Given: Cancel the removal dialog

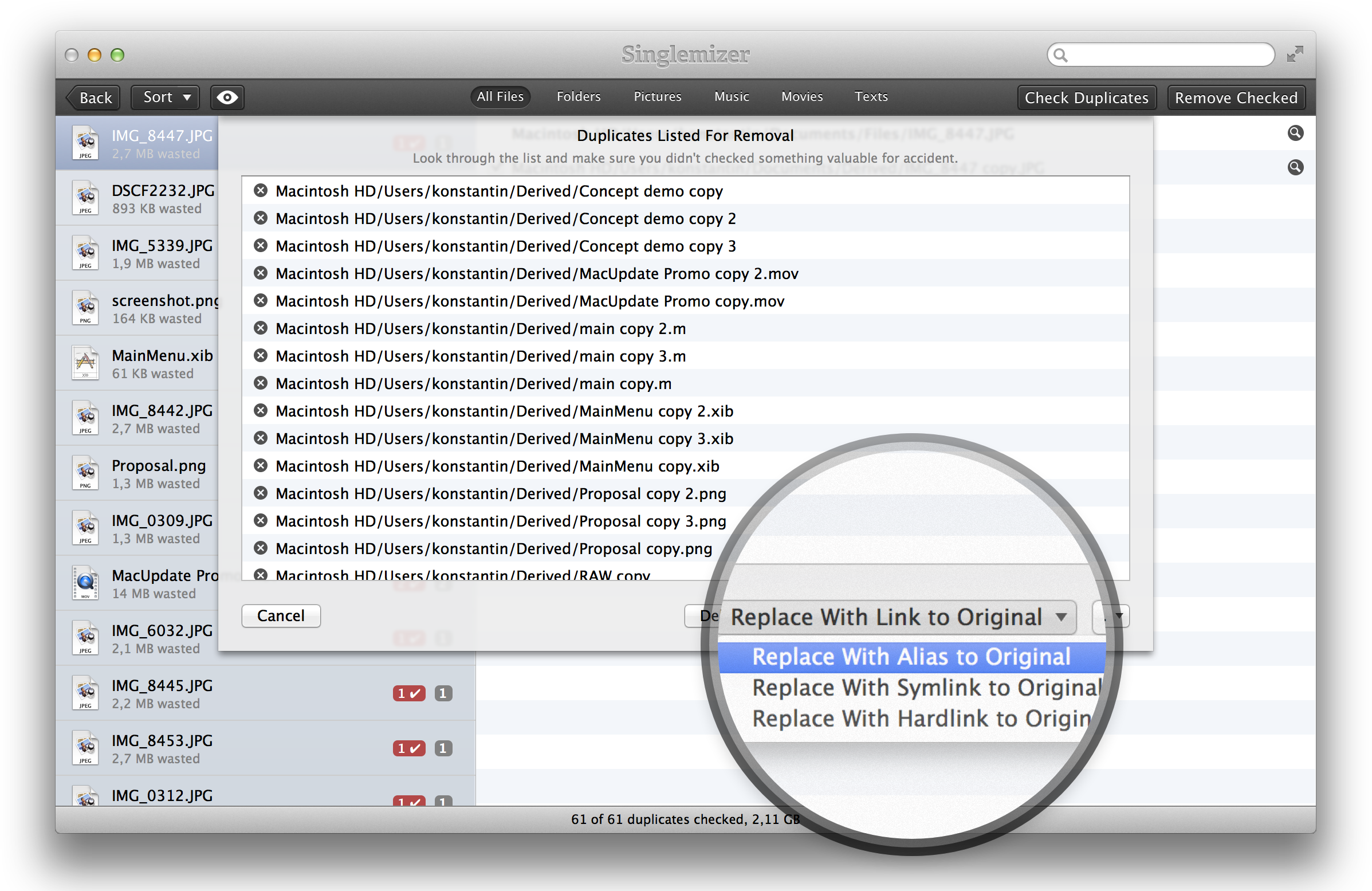Looking at the screenshot, I should pyautogui.click(x=281, y=615).
